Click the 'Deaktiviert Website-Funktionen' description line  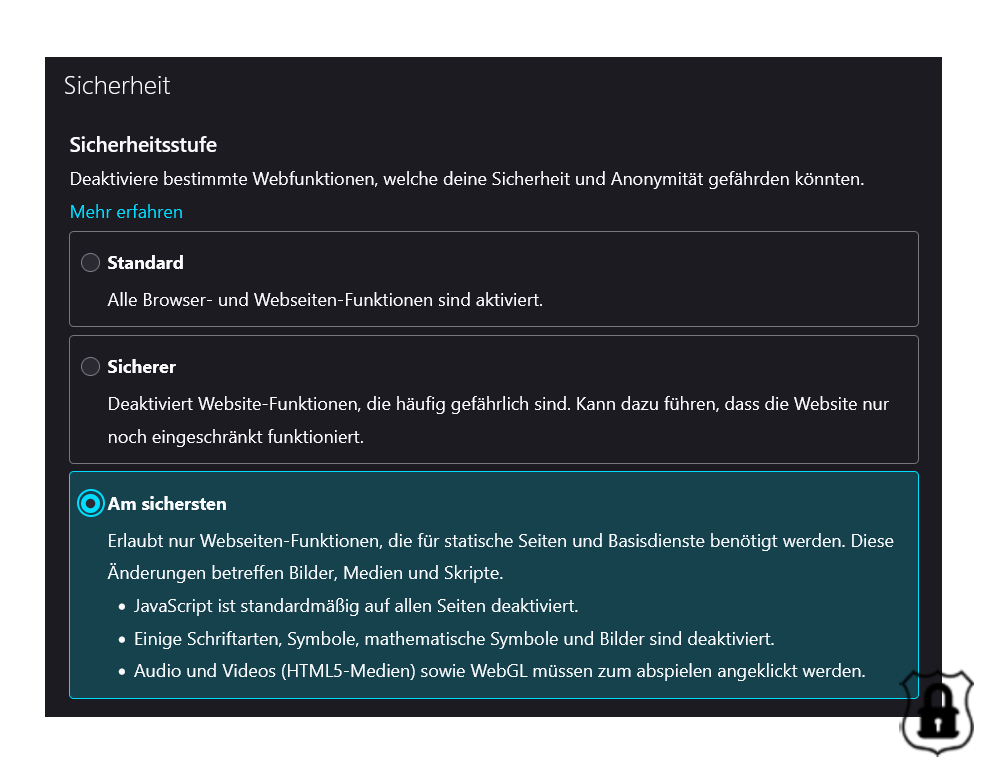(498, 404)
